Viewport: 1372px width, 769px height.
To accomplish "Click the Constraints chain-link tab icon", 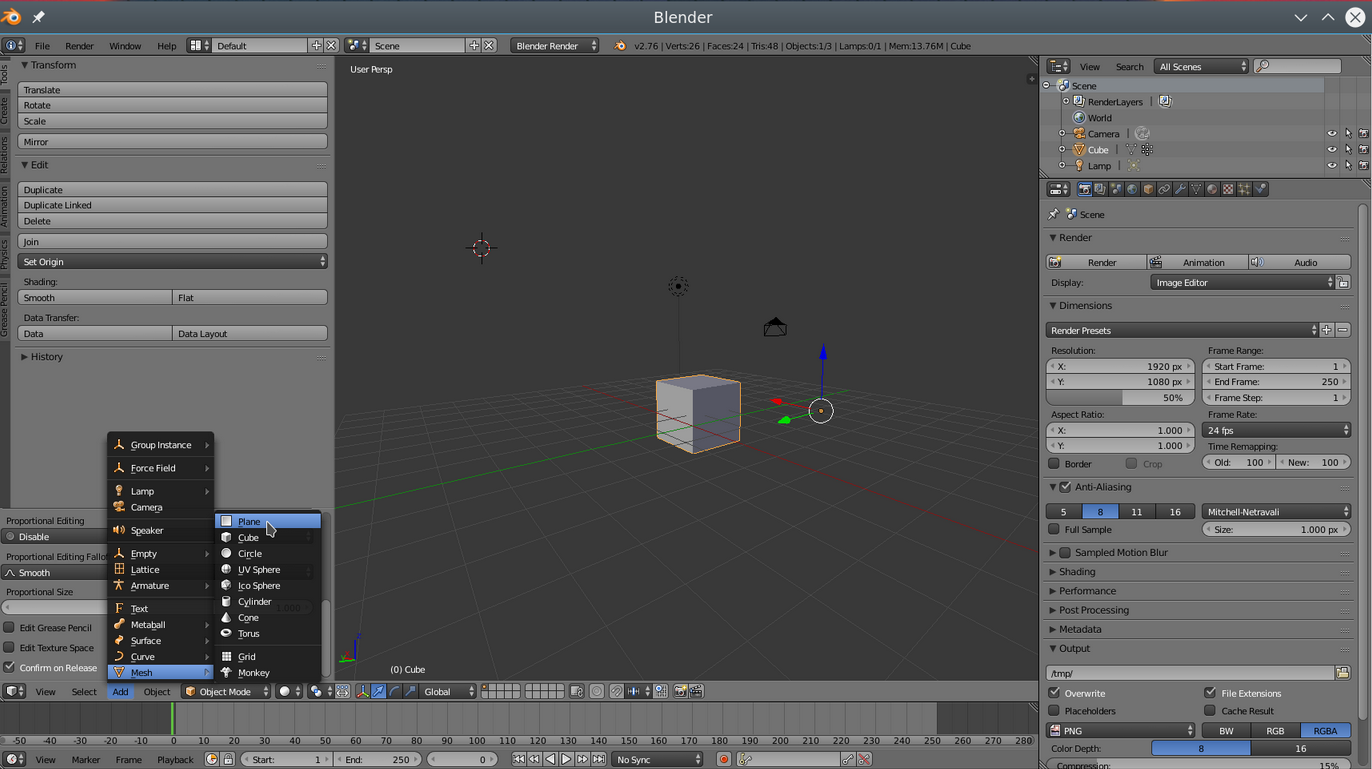I will click(x=1164, y=189).
